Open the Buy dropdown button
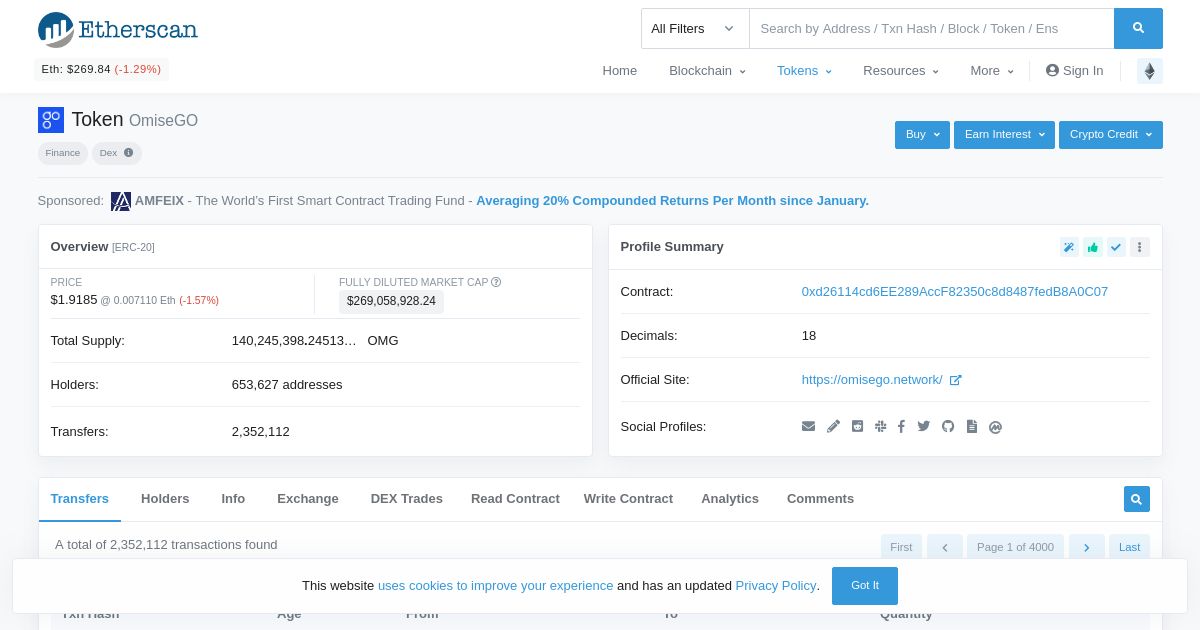1200x630 pixels. tap(922, 135)
